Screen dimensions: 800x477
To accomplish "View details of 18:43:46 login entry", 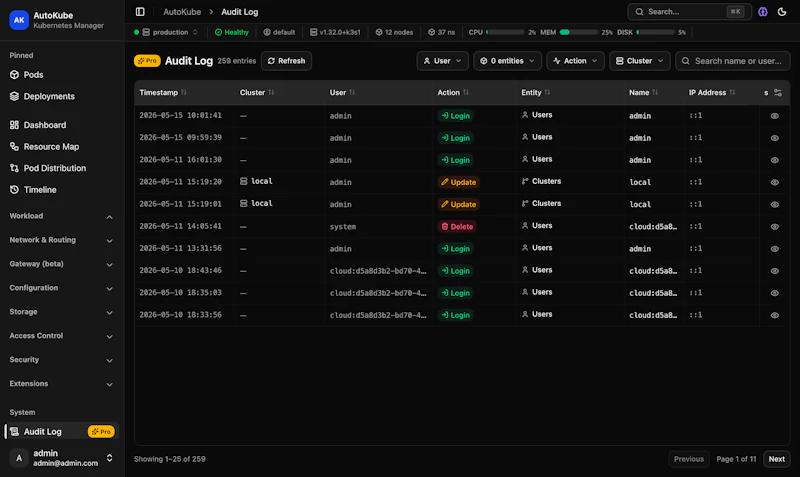I will coord(774,271).
